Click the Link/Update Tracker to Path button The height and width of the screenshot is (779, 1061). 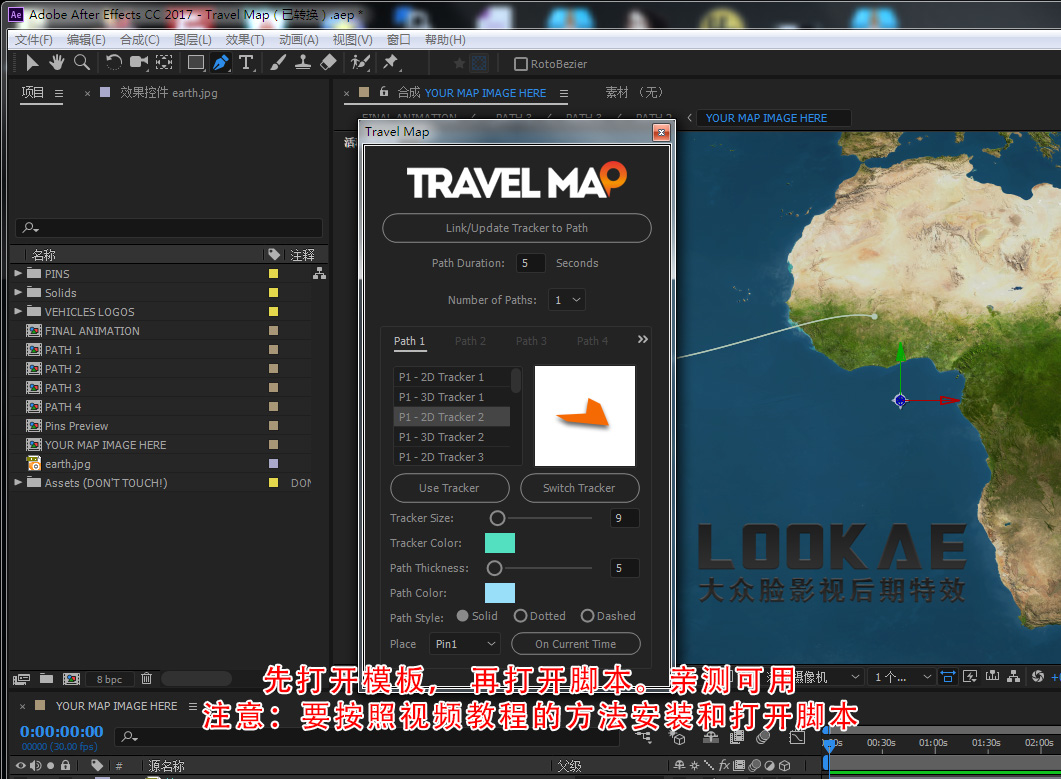[x=516, y=228]
